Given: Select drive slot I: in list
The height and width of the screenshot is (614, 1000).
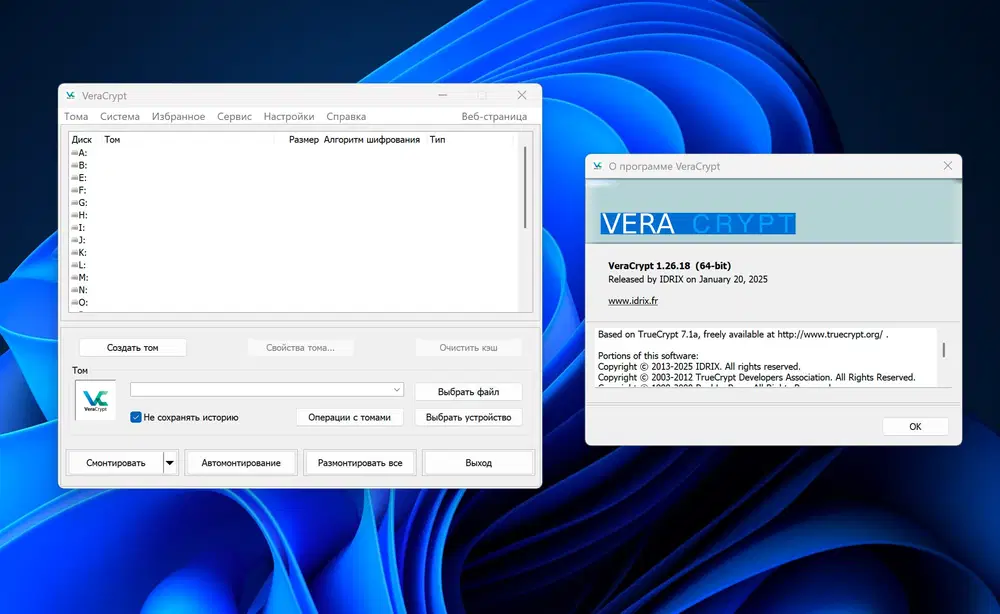Looking at the screenshot, I should point(78,228).
